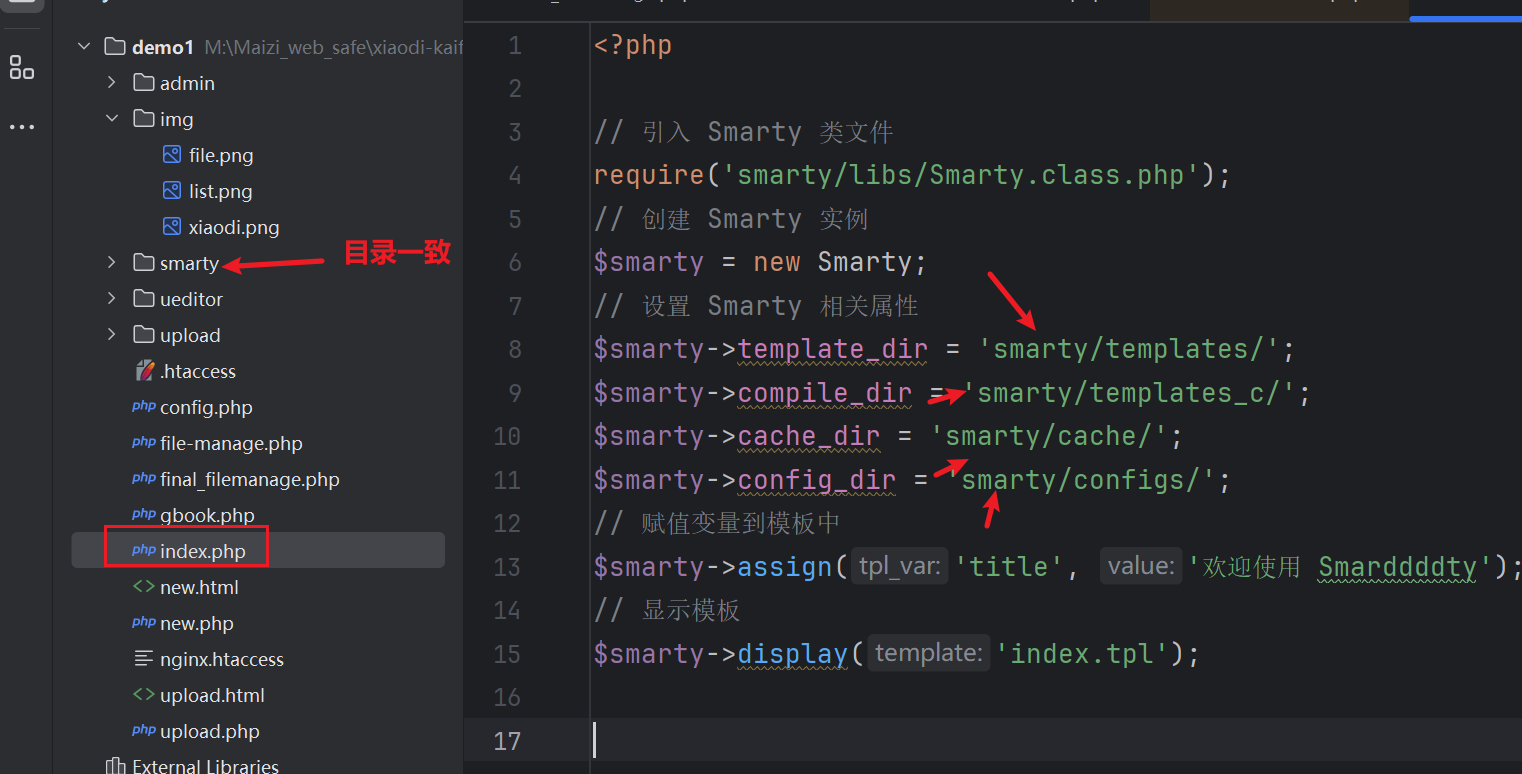Image resolution: width=1522 pixels, height=774 pixels.
Task: Select xiaodi.png in project tree
Action: pos(234,228)
